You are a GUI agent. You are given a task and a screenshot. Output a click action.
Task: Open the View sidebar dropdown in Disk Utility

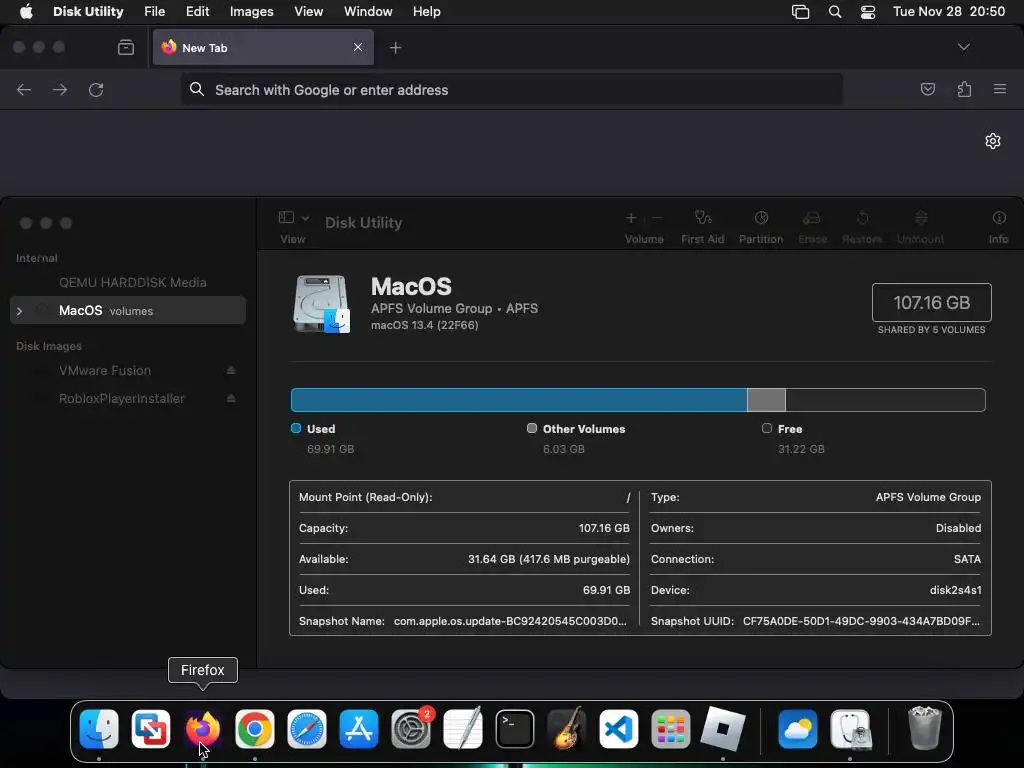tap(293, 218)
